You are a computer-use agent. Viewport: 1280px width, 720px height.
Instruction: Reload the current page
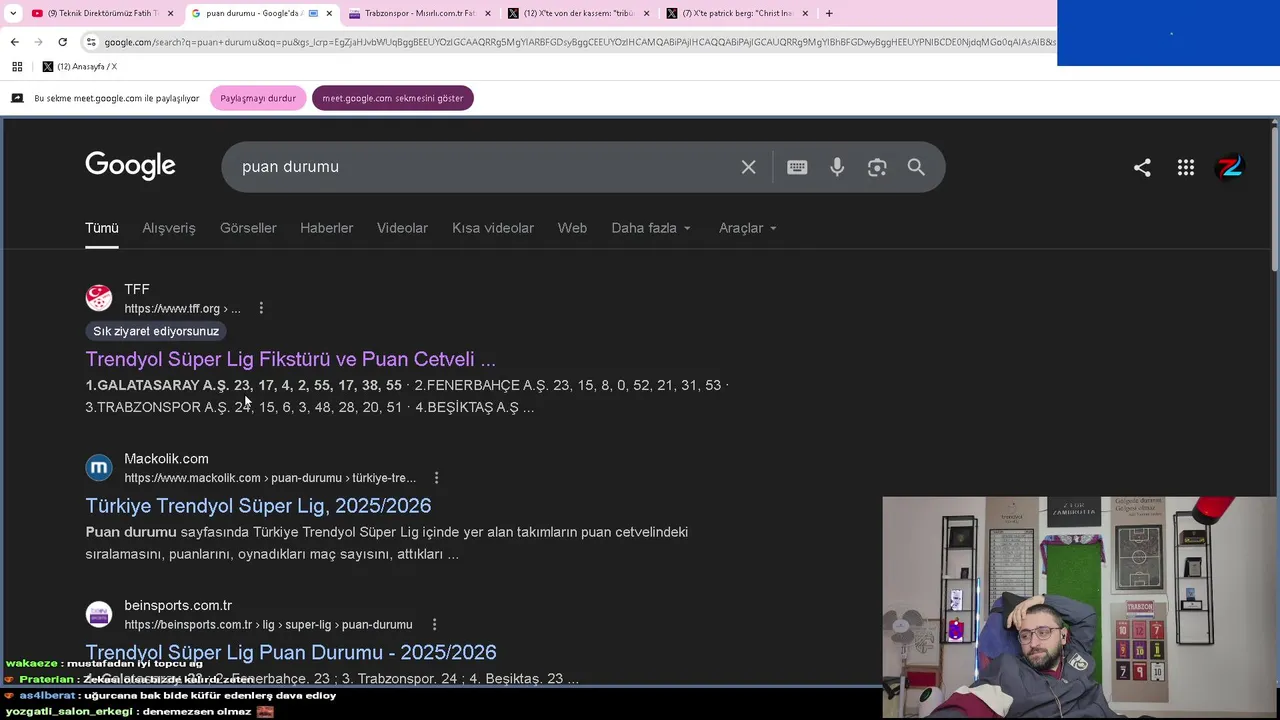(x=62, y=42)
